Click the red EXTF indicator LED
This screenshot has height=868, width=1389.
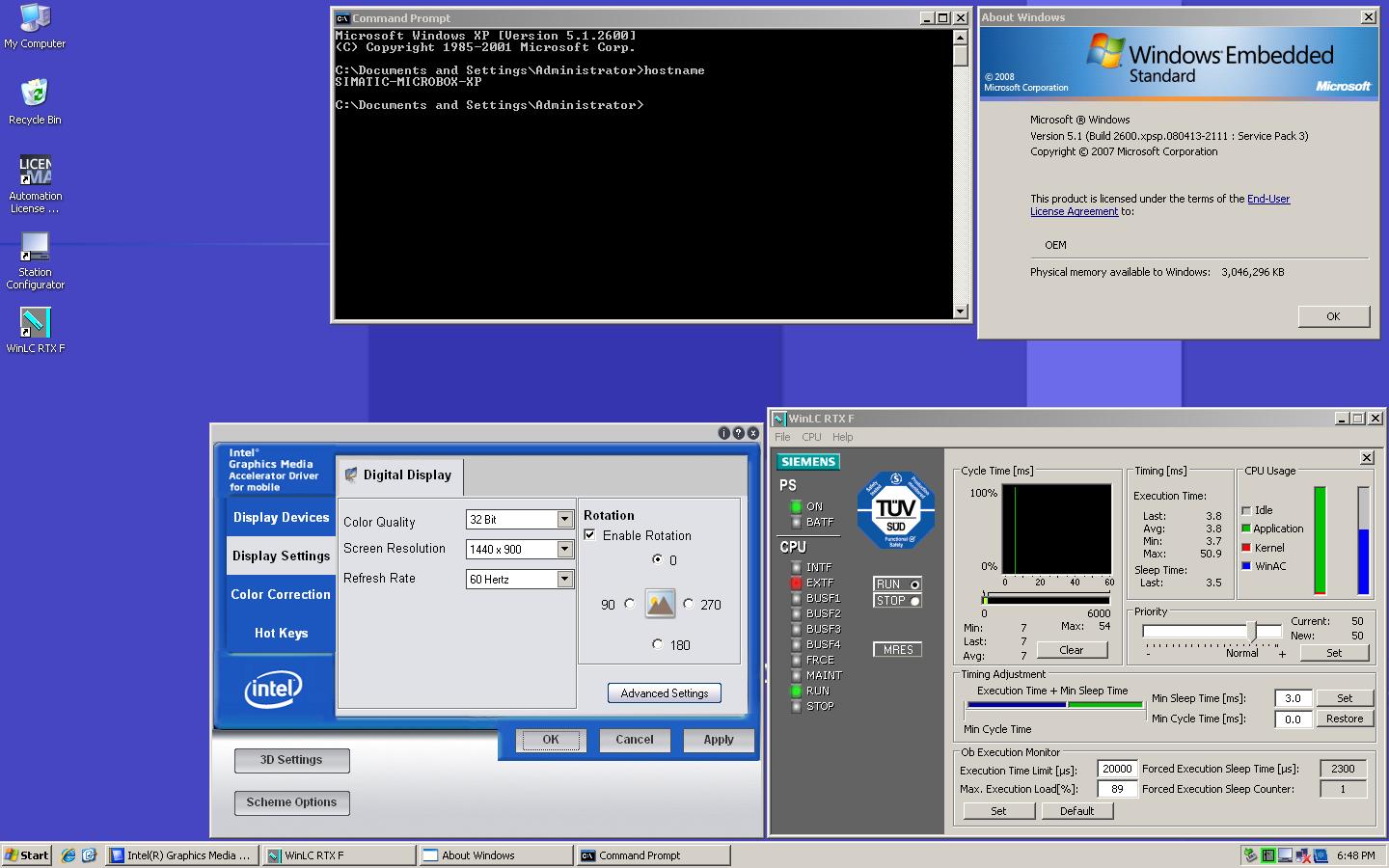click(796, 583)
